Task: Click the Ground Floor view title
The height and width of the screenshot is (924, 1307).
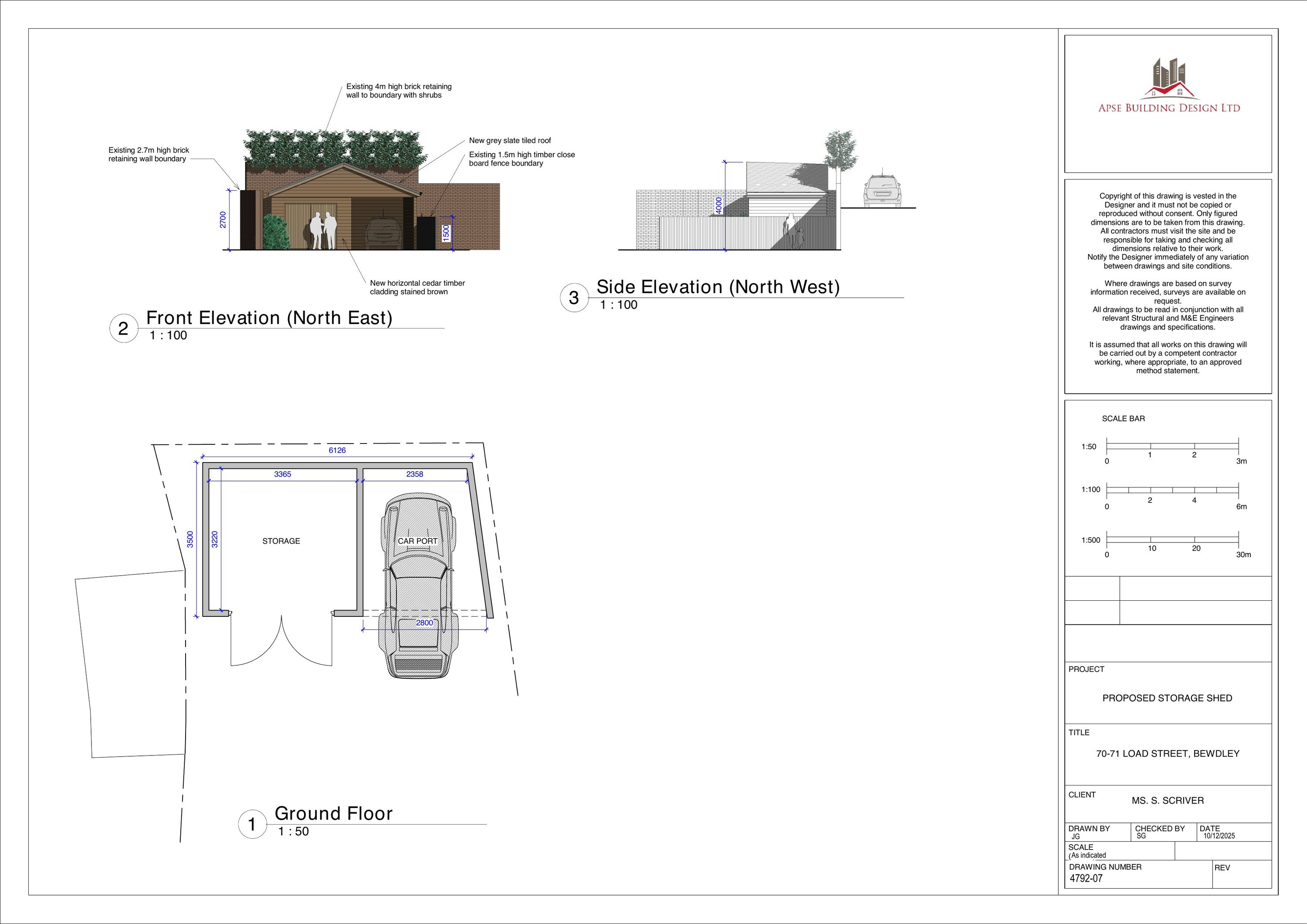Action: pyautogui.click(x=334, y=813)
